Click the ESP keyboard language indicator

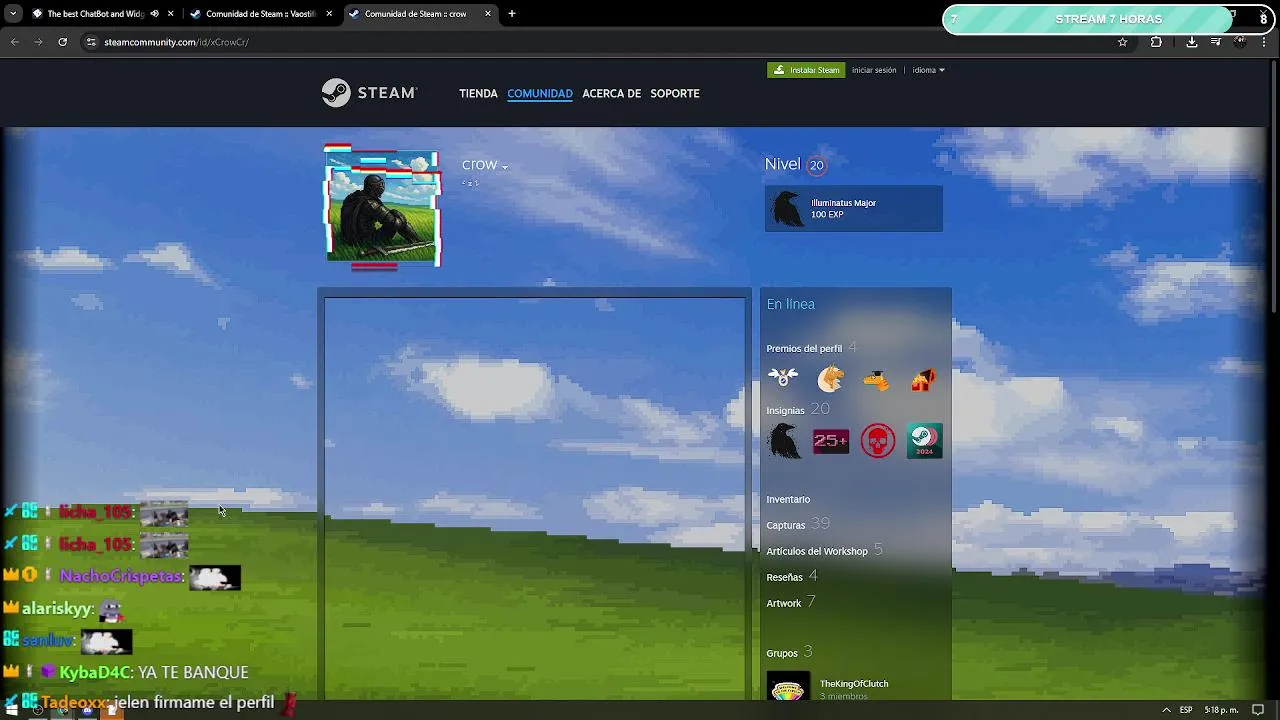(1186, 710)
